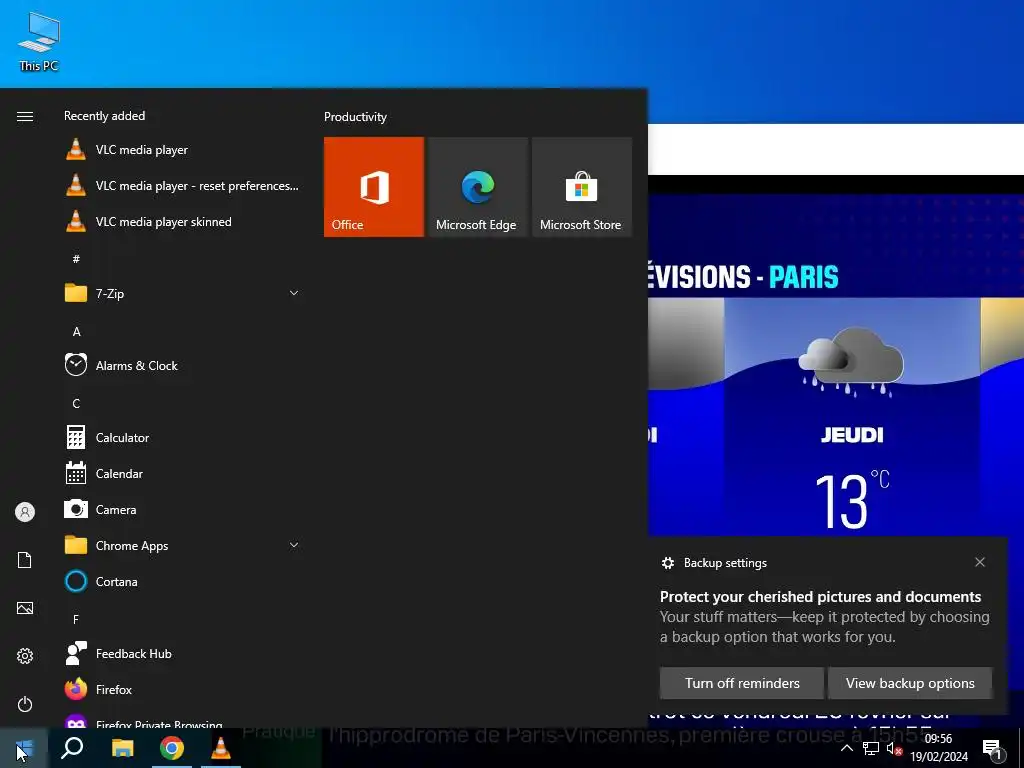Open Feedback Hub

pyautogui.click(x=182, y=654)
